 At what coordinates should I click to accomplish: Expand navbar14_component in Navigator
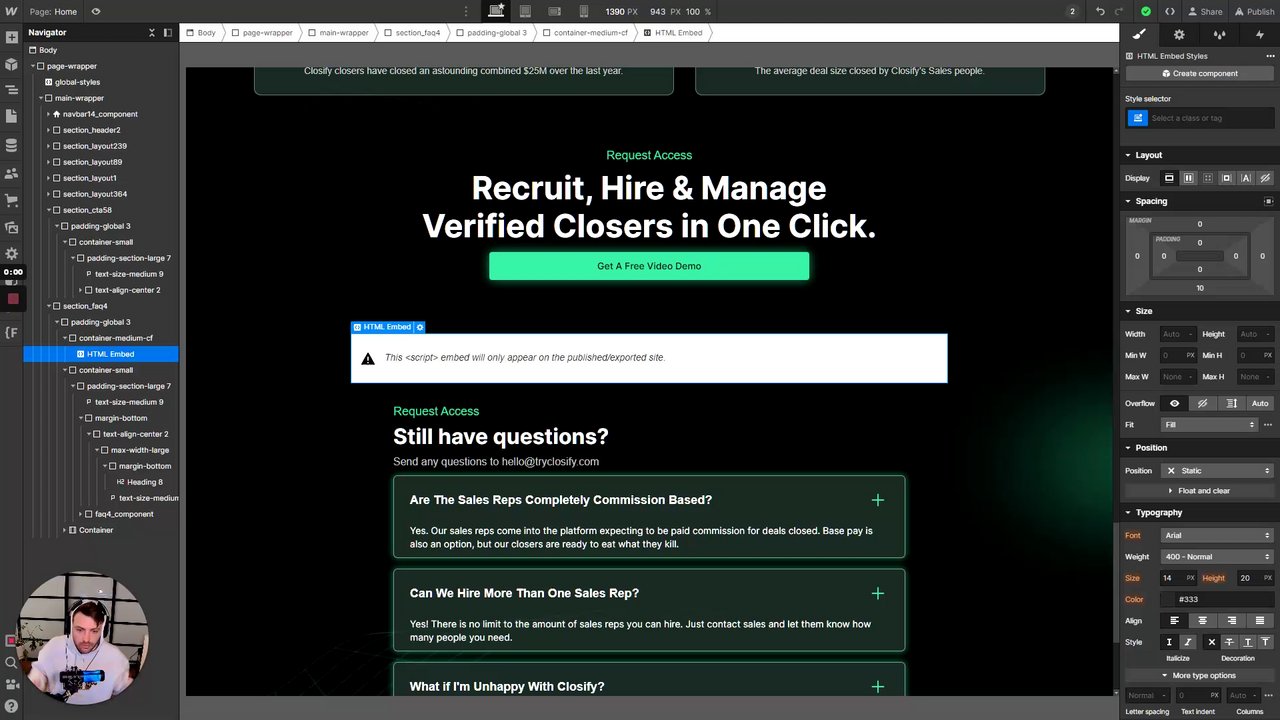click(48, 114)
